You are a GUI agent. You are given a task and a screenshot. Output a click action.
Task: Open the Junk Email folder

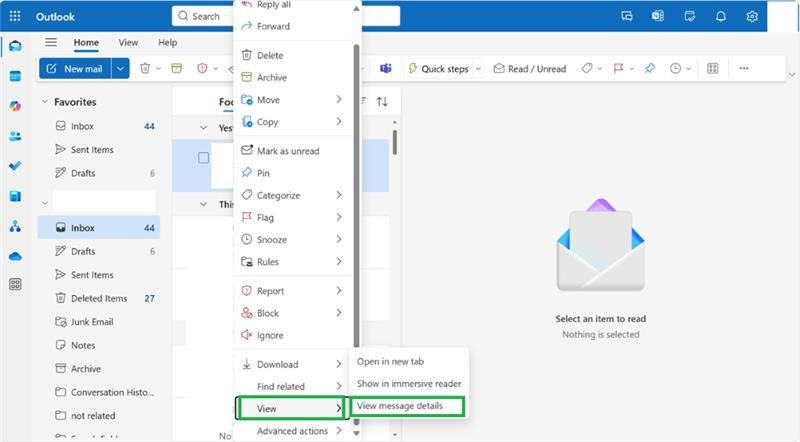point(98,322)
